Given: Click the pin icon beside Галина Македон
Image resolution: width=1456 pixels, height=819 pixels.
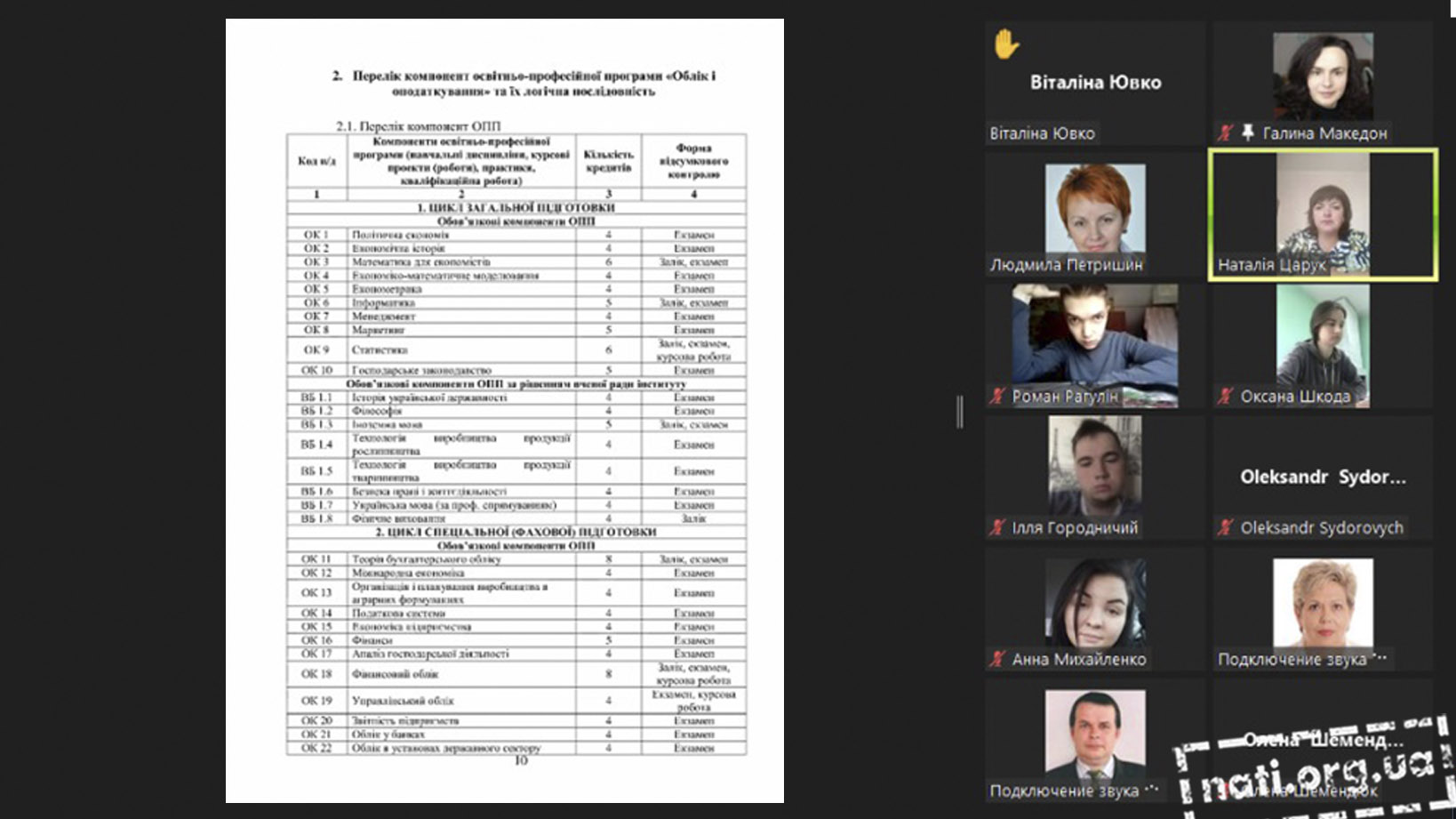Looking at the screenshot, I should pos(1248,132).
